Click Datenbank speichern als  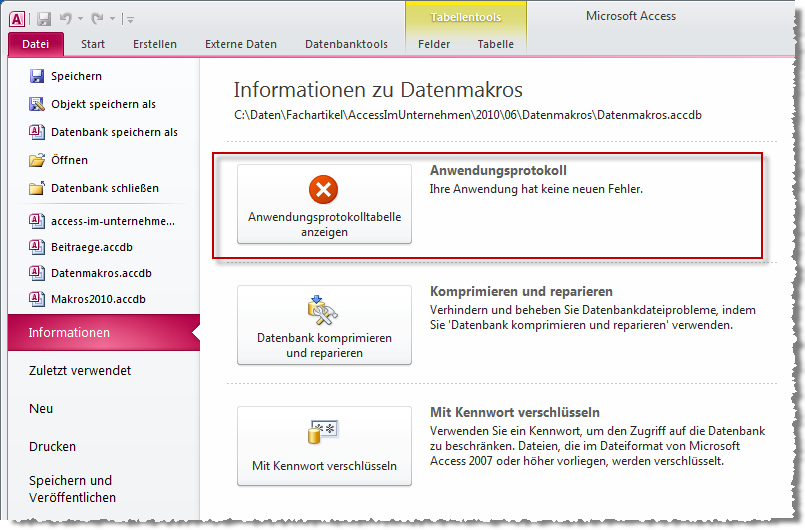[x=114, y=132]
